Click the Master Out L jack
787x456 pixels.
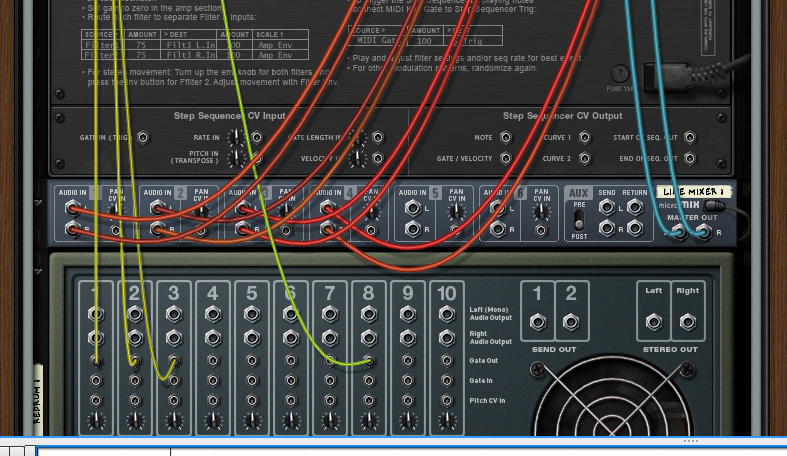pyautogui.click(x=679, y=231)
